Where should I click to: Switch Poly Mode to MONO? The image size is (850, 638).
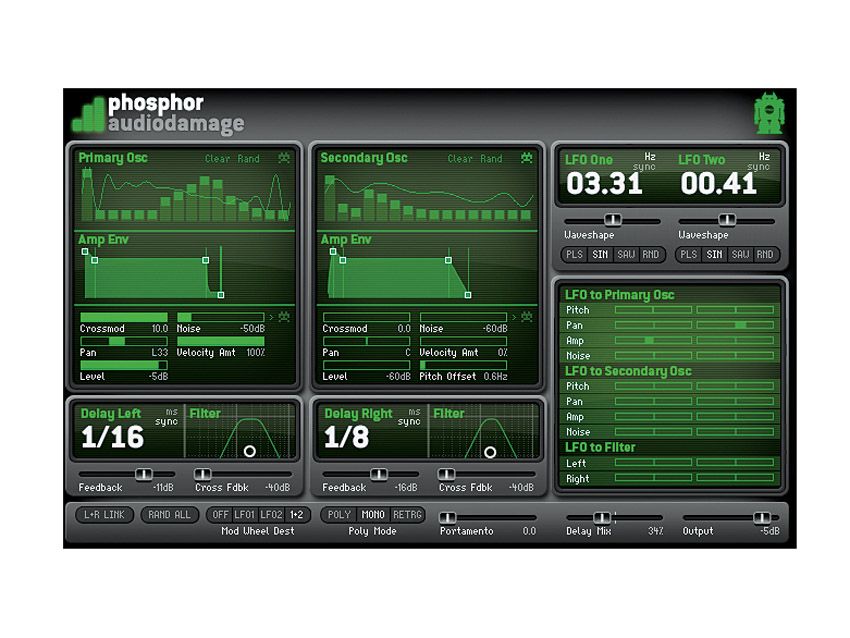(373, 514)
